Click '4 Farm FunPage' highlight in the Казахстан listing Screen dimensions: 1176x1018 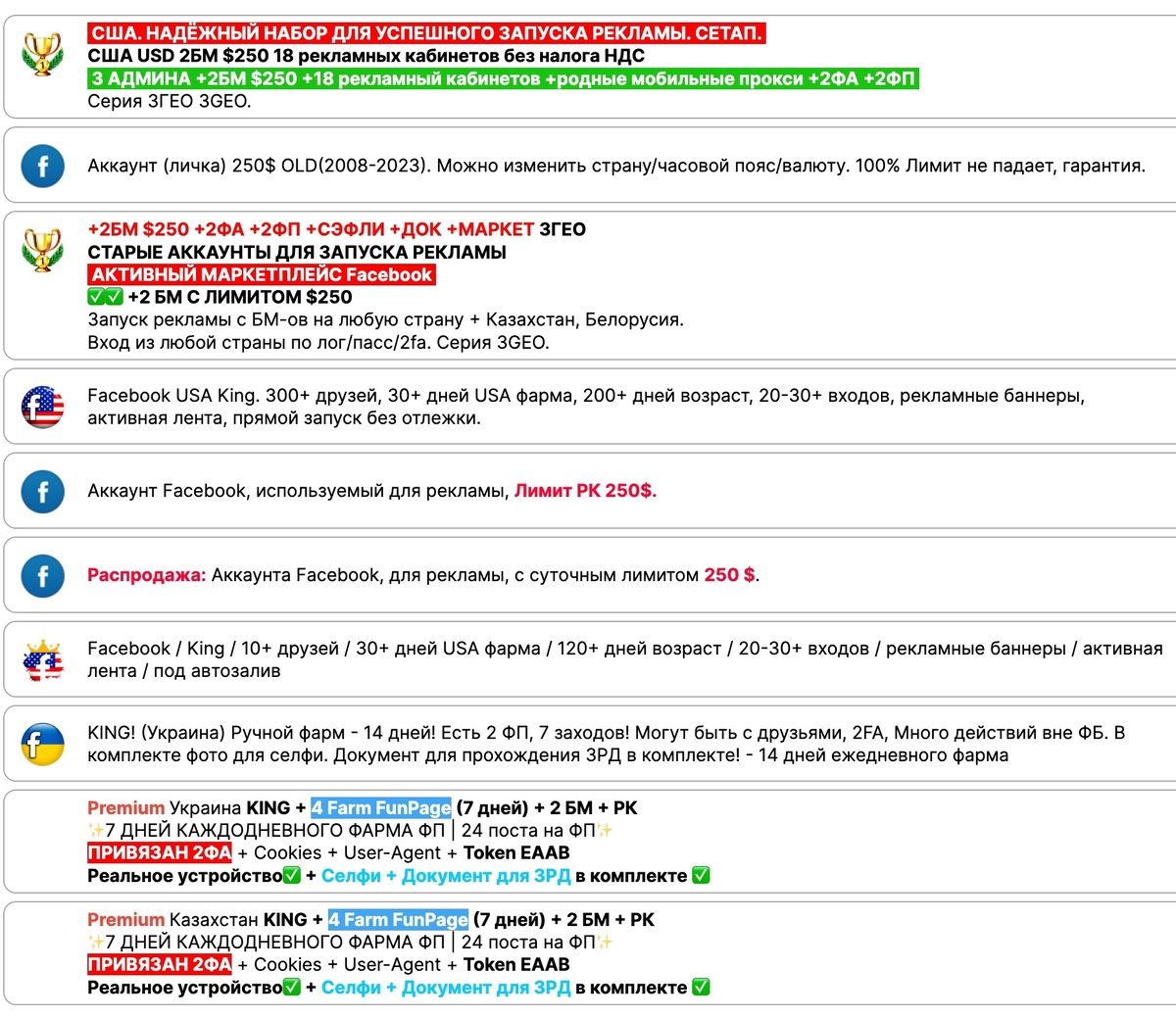[x=398, y=920]
